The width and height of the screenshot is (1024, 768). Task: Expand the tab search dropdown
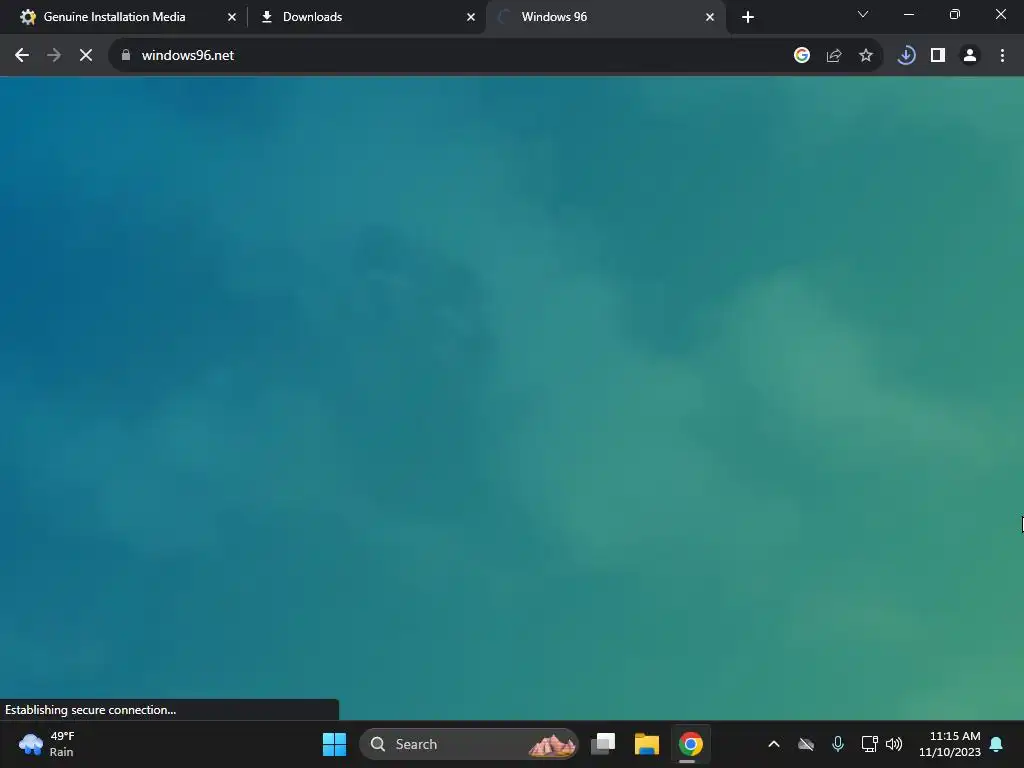863,14
